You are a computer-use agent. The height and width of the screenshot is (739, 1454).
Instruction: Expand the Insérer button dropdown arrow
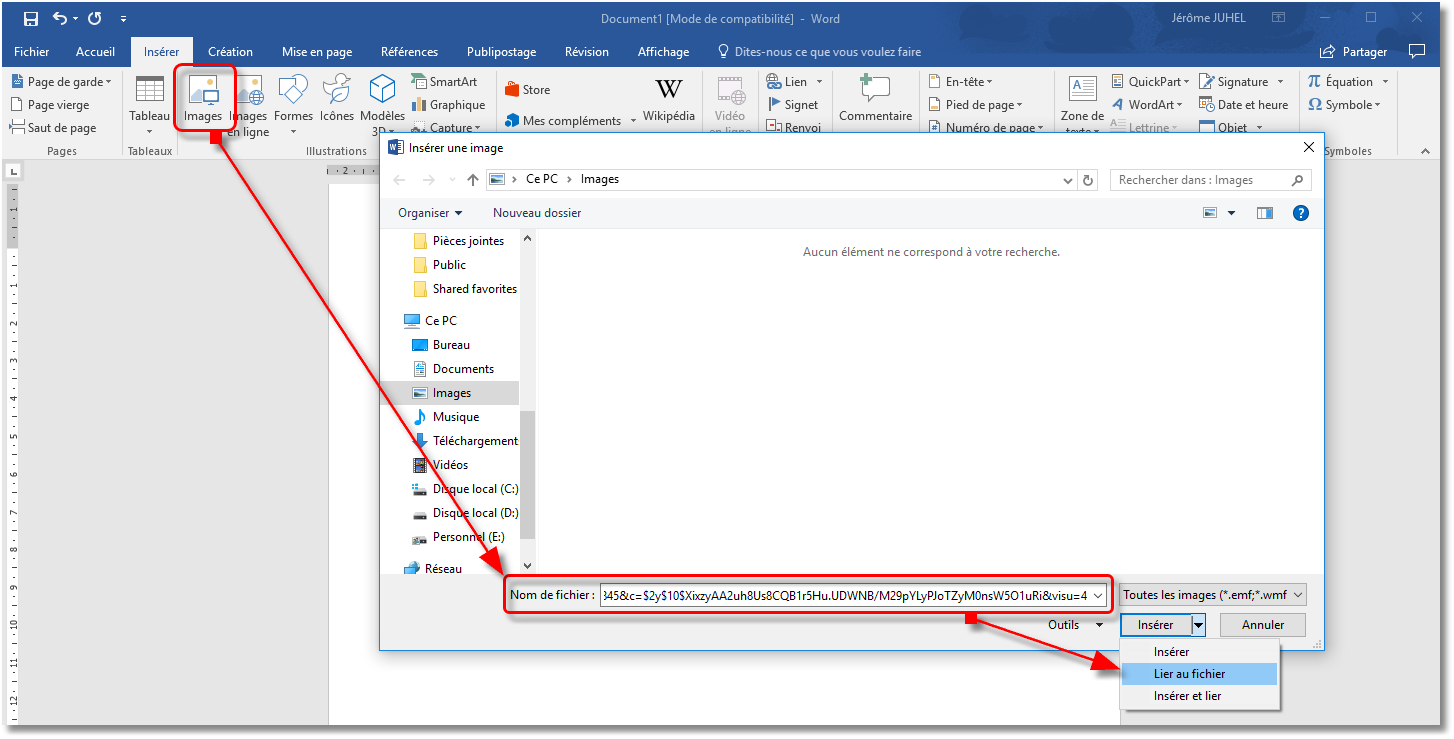1198,625
